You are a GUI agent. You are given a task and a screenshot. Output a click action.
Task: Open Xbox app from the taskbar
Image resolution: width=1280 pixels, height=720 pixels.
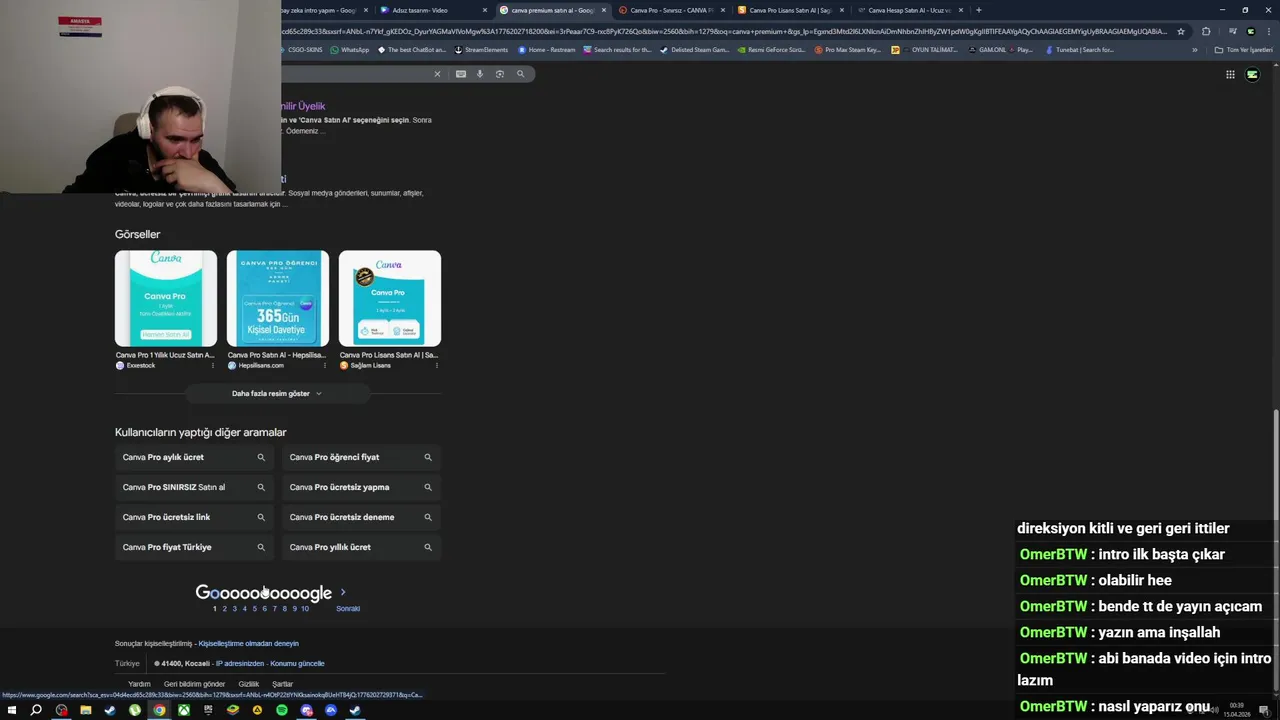[184, 710]
